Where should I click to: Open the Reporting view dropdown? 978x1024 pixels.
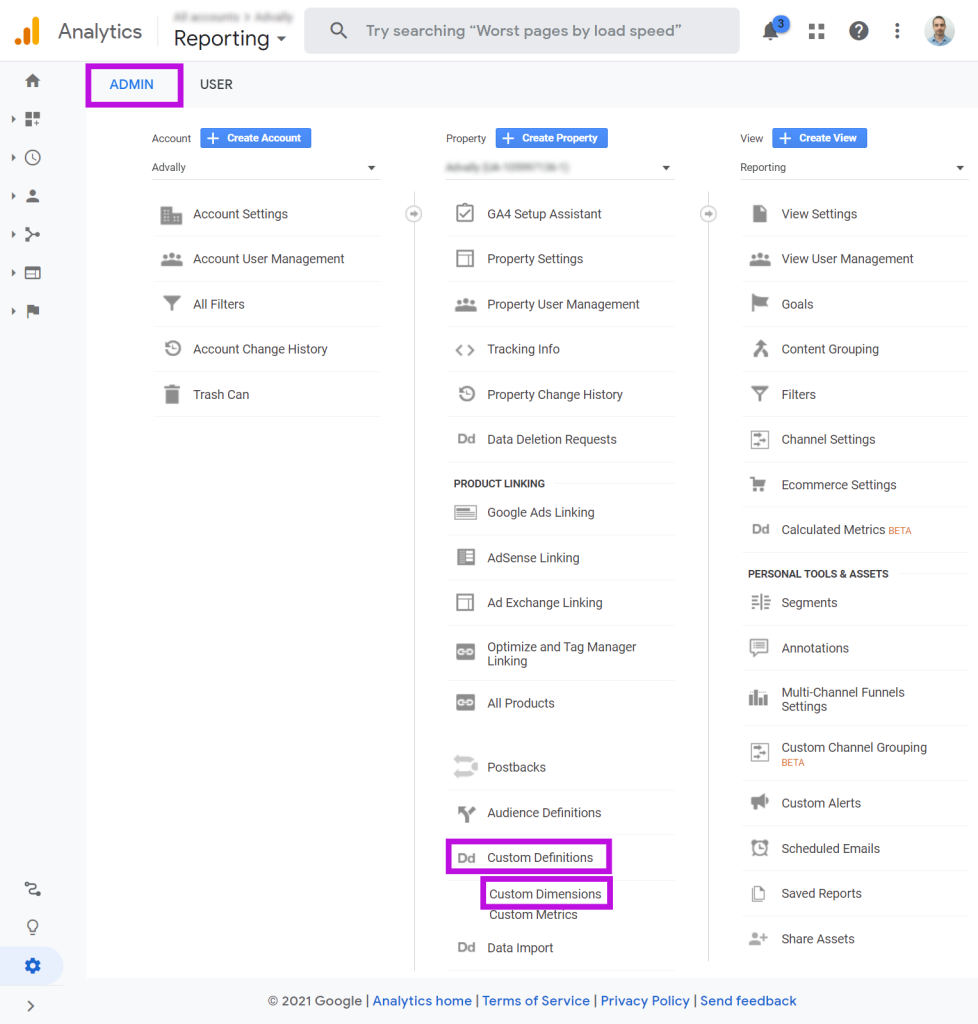tap(853, 167)
